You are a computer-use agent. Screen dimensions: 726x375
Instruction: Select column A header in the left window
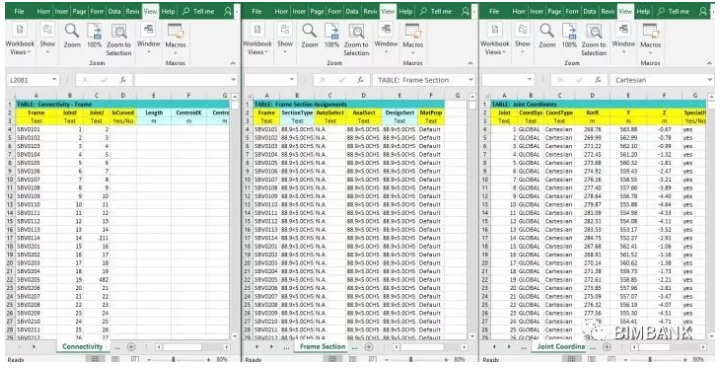[x=36, y=96]
